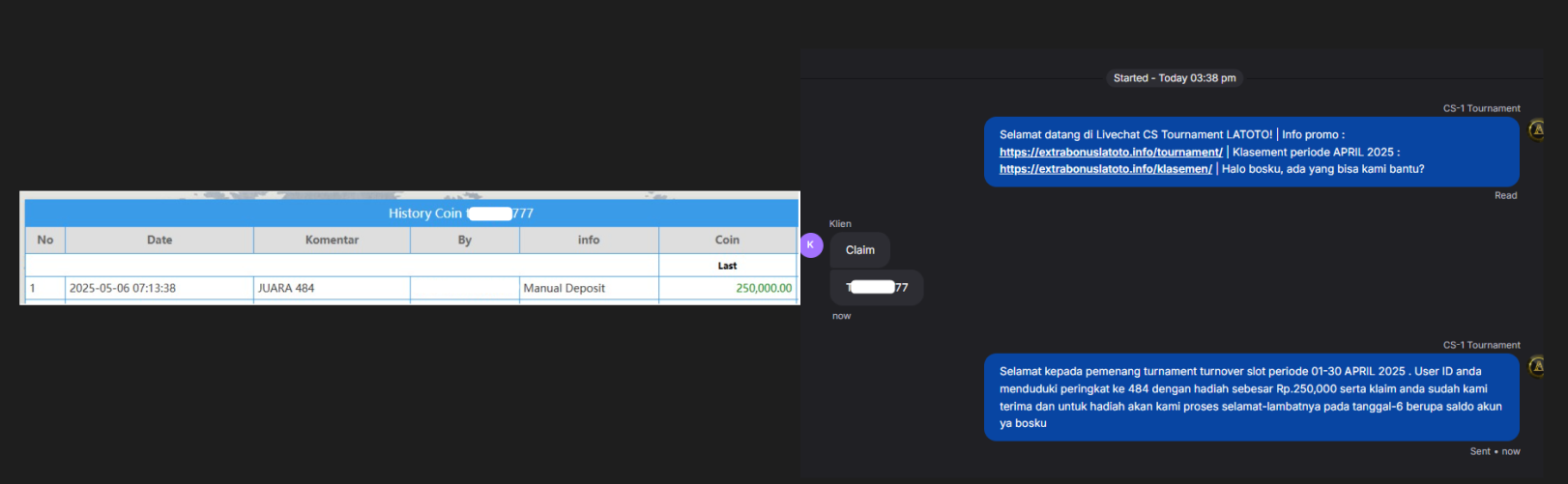This screenshot has width=1568, height=484.
Task: Click the 'Read' status under first message
Action: 1505,195
